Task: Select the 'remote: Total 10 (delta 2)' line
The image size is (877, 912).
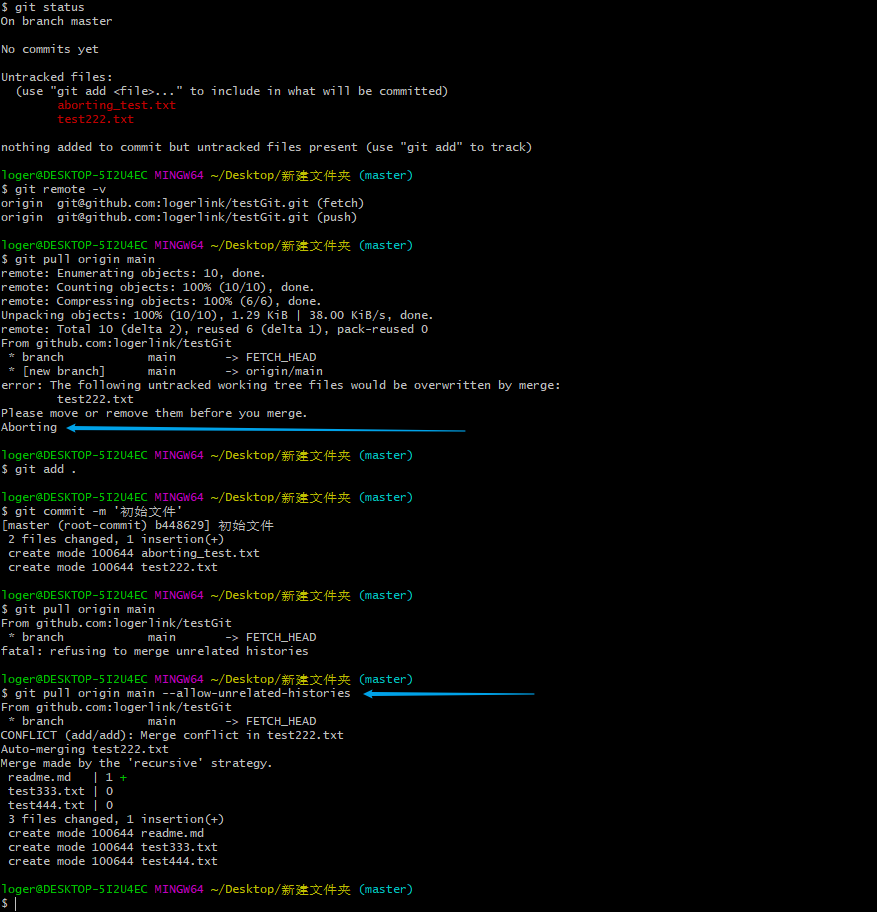Action: [x=215, y=329]
